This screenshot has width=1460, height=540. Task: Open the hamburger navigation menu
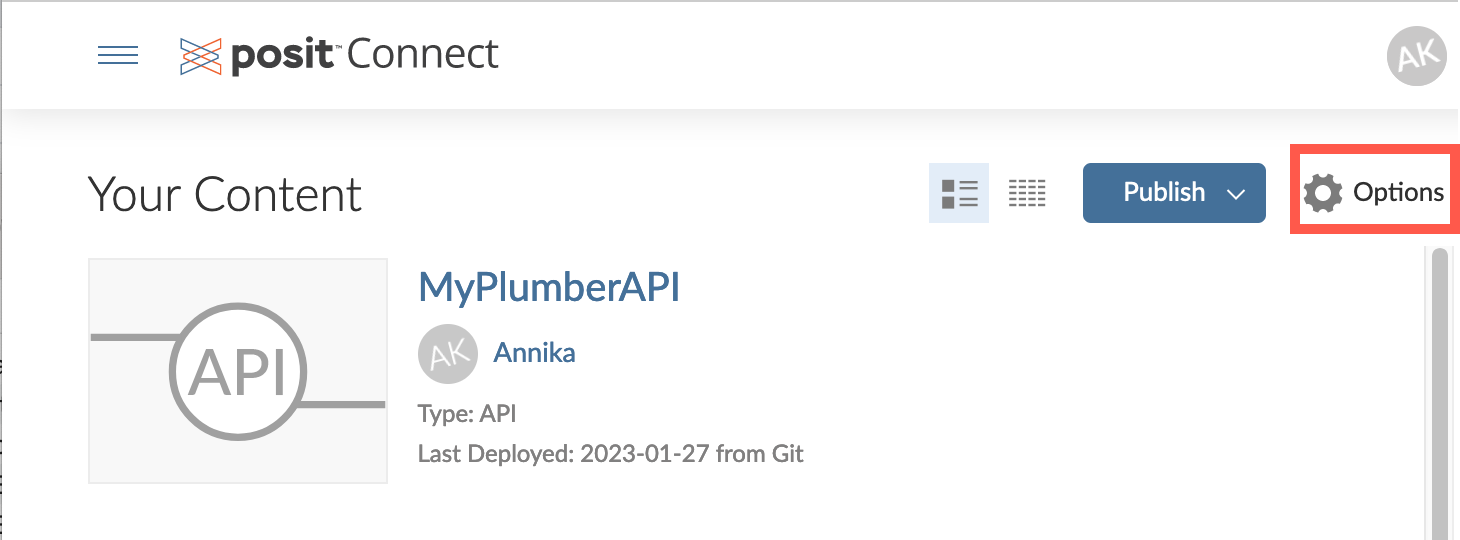(x=117, y=55)
